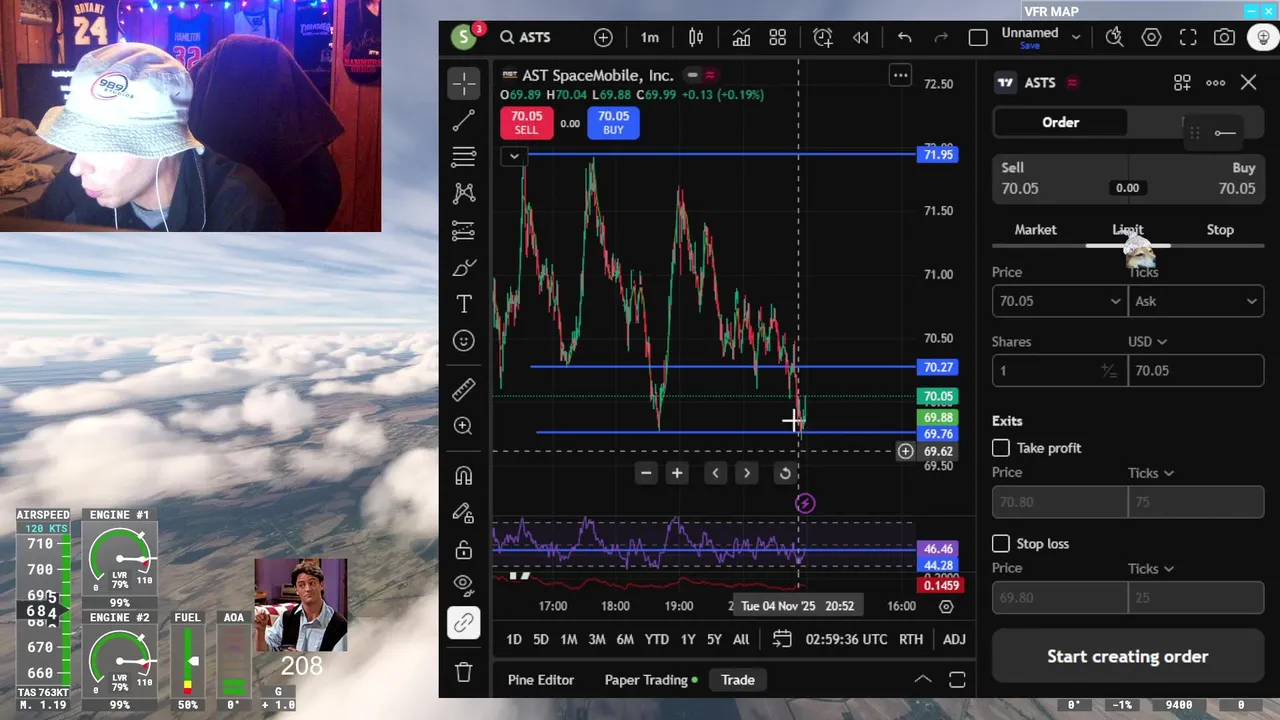
Task: Toggle stay in drawing mode
Action: 464,513
